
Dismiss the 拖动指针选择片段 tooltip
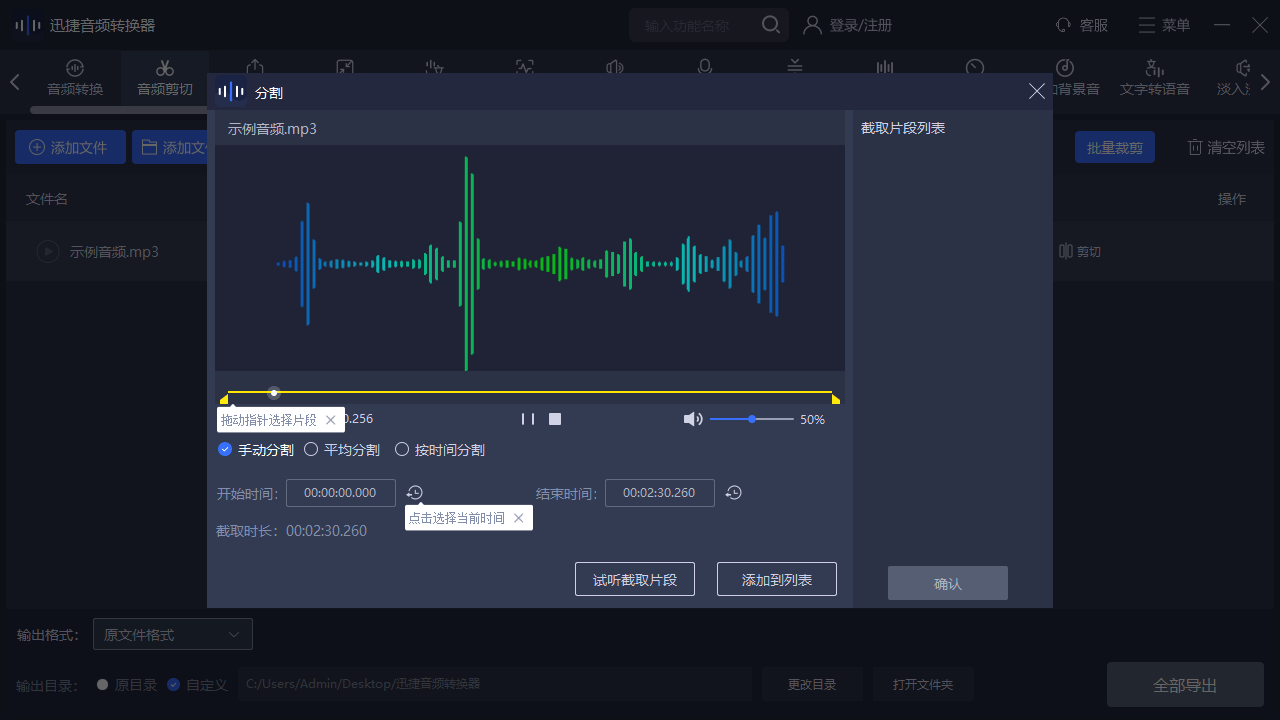pos(331,420)
